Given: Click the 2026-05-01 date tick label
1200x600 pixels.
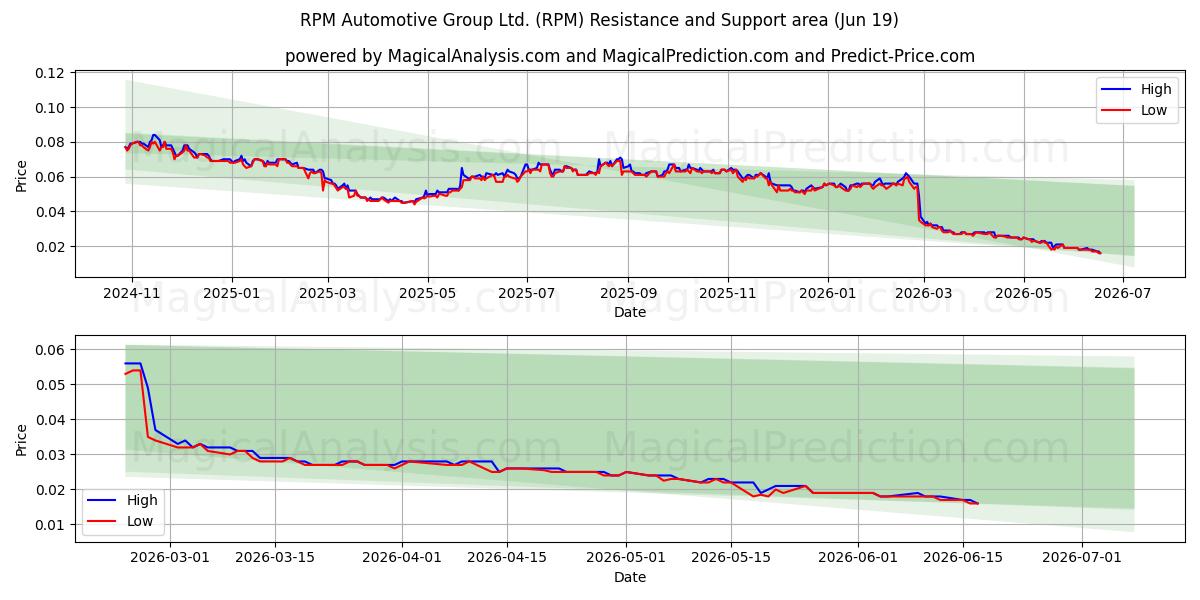Looking at the screenshot, I should pos(628,558).
